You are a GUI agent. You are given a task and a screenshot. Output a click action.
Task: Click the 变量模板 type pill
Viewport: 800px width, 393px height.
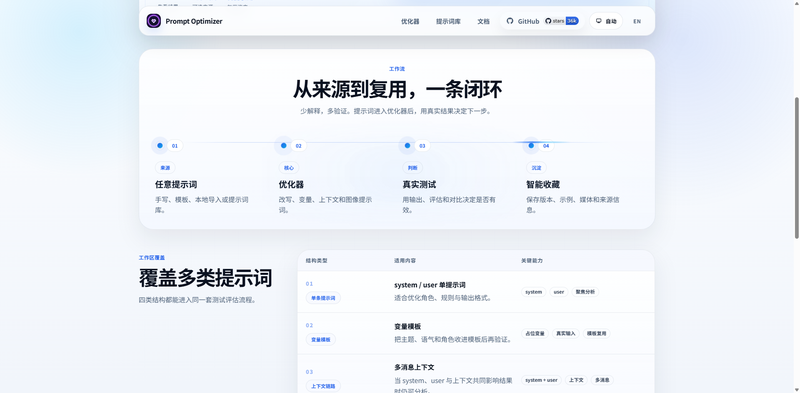tap(320, 339)
